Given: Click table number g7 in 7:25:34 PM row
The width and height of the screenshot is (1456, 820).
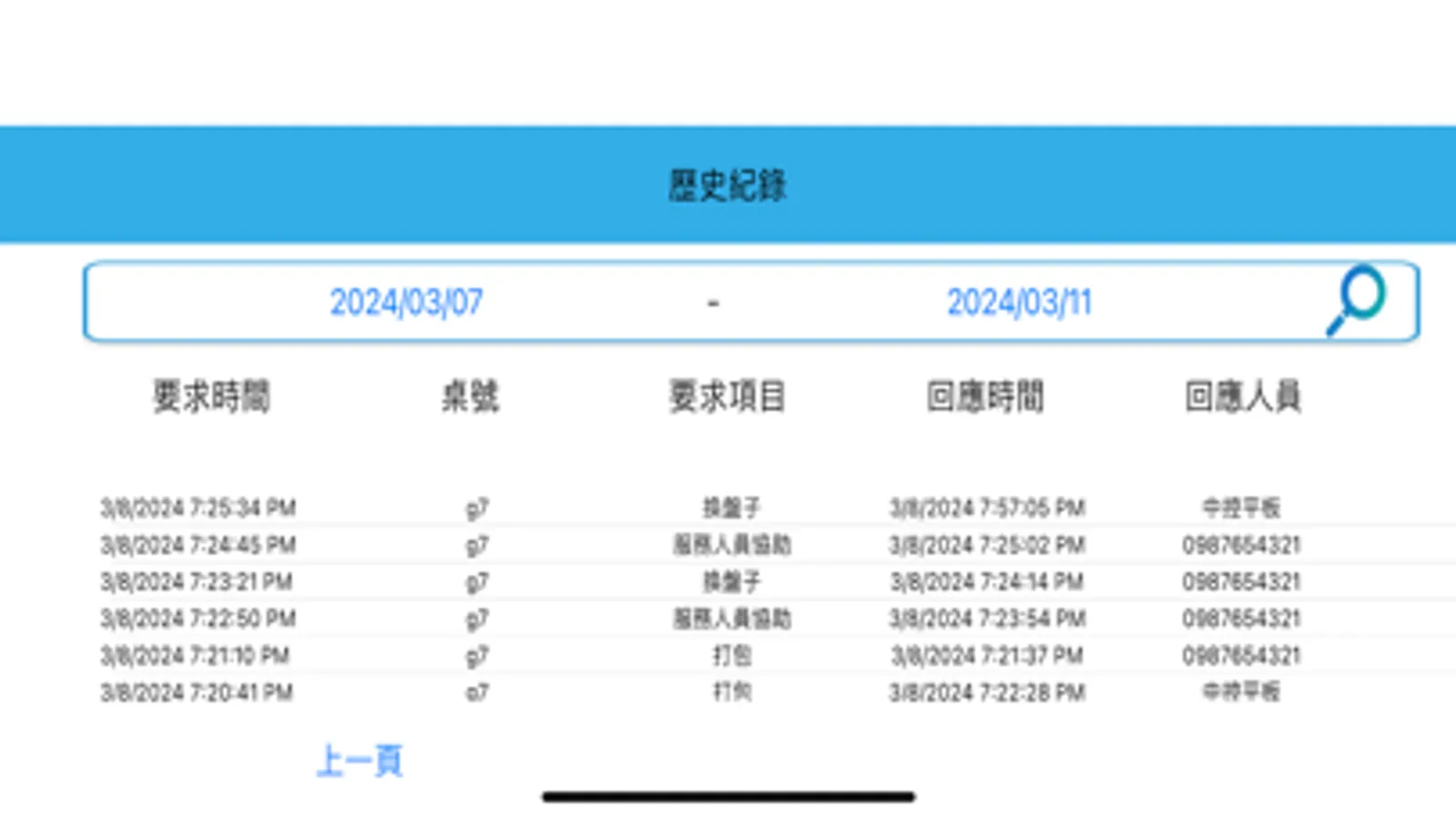Looking at the screenshot, I should pyautogui.click(x=477, y=508).
